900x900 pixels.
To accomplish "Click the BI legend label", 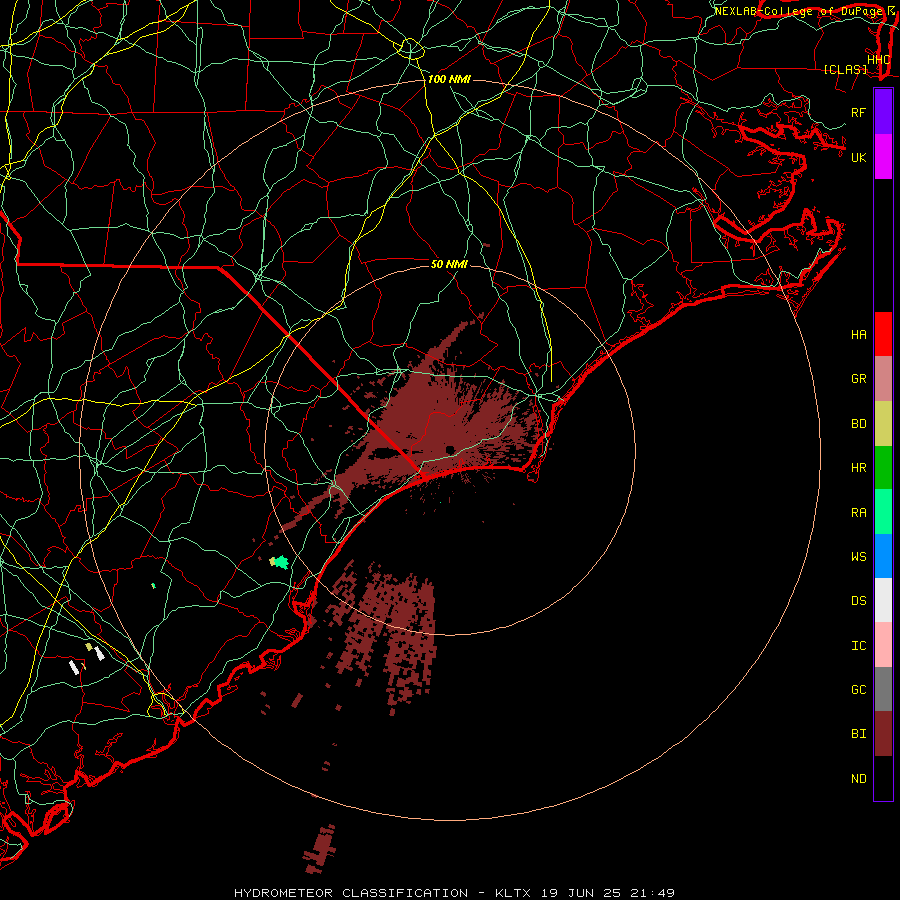I will 859,734.
